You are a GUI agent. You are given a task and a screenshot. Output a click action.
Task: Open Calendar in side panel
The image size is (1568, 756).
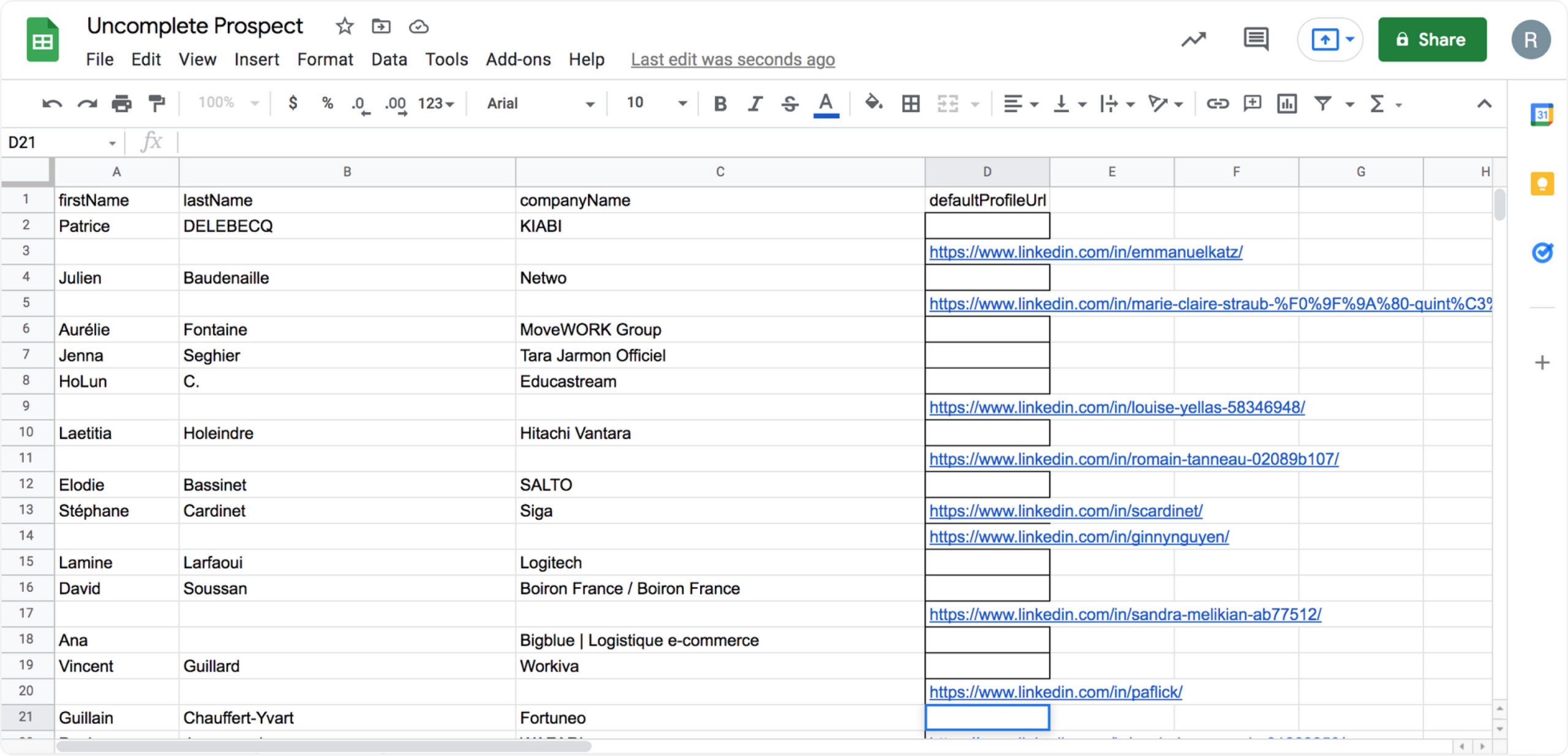(x=1542, y=114)
